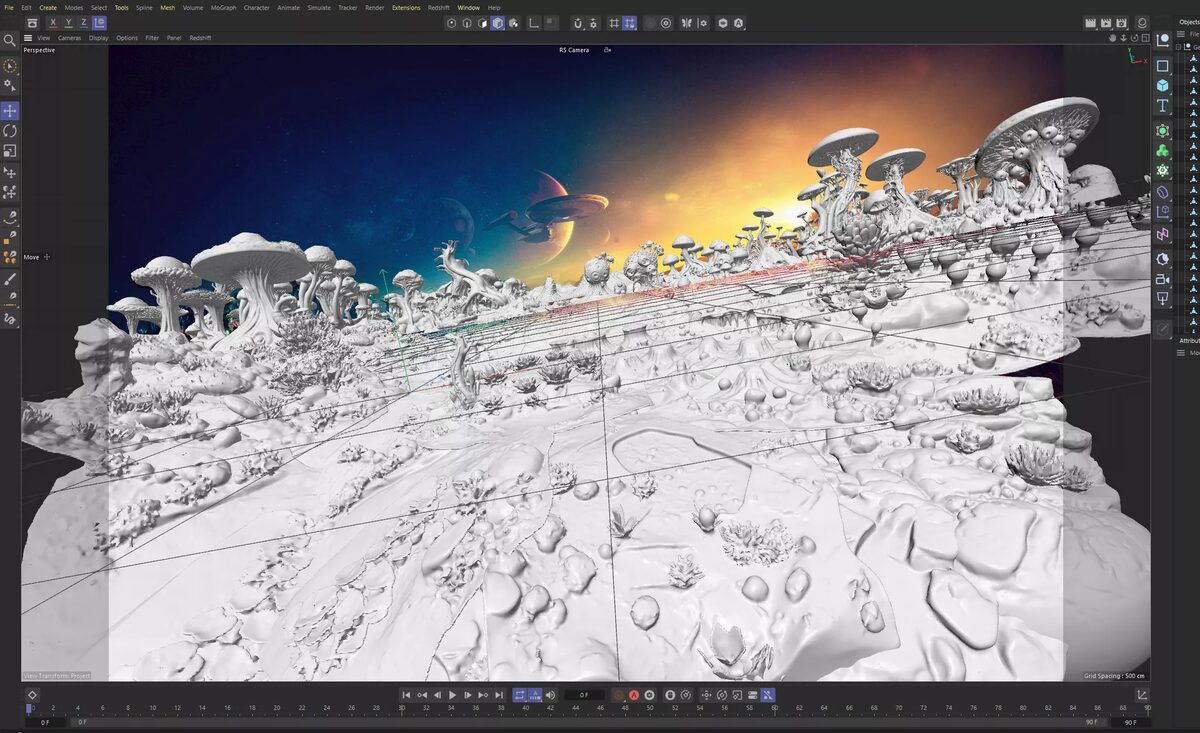Image resolution: width=1200 pixels, height=733 pixels.
Task: Select the Edges mode icon in top toolbar
Action: [467, 23]
